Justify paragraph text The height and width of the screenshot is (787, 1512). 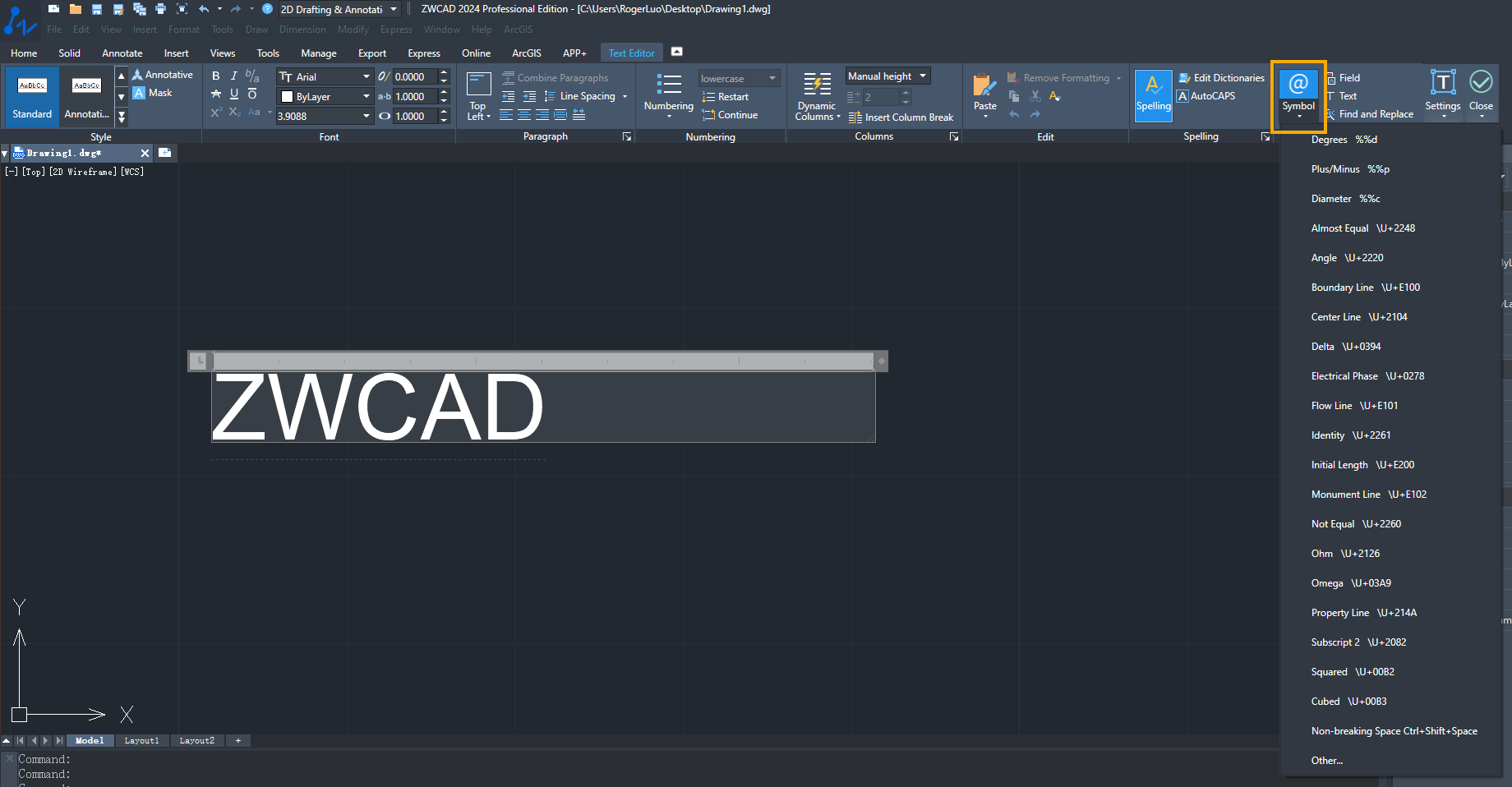click(x=560, y=115)
